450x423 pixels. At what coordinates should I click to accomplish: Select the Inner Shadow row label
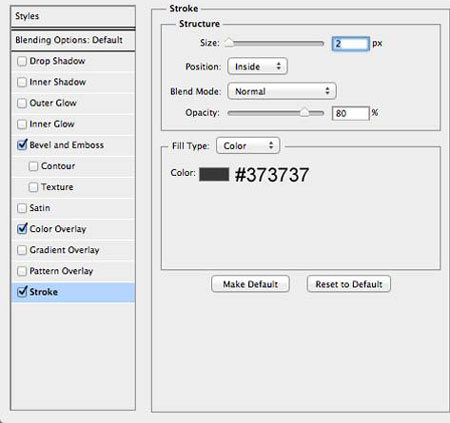[58, 82]
